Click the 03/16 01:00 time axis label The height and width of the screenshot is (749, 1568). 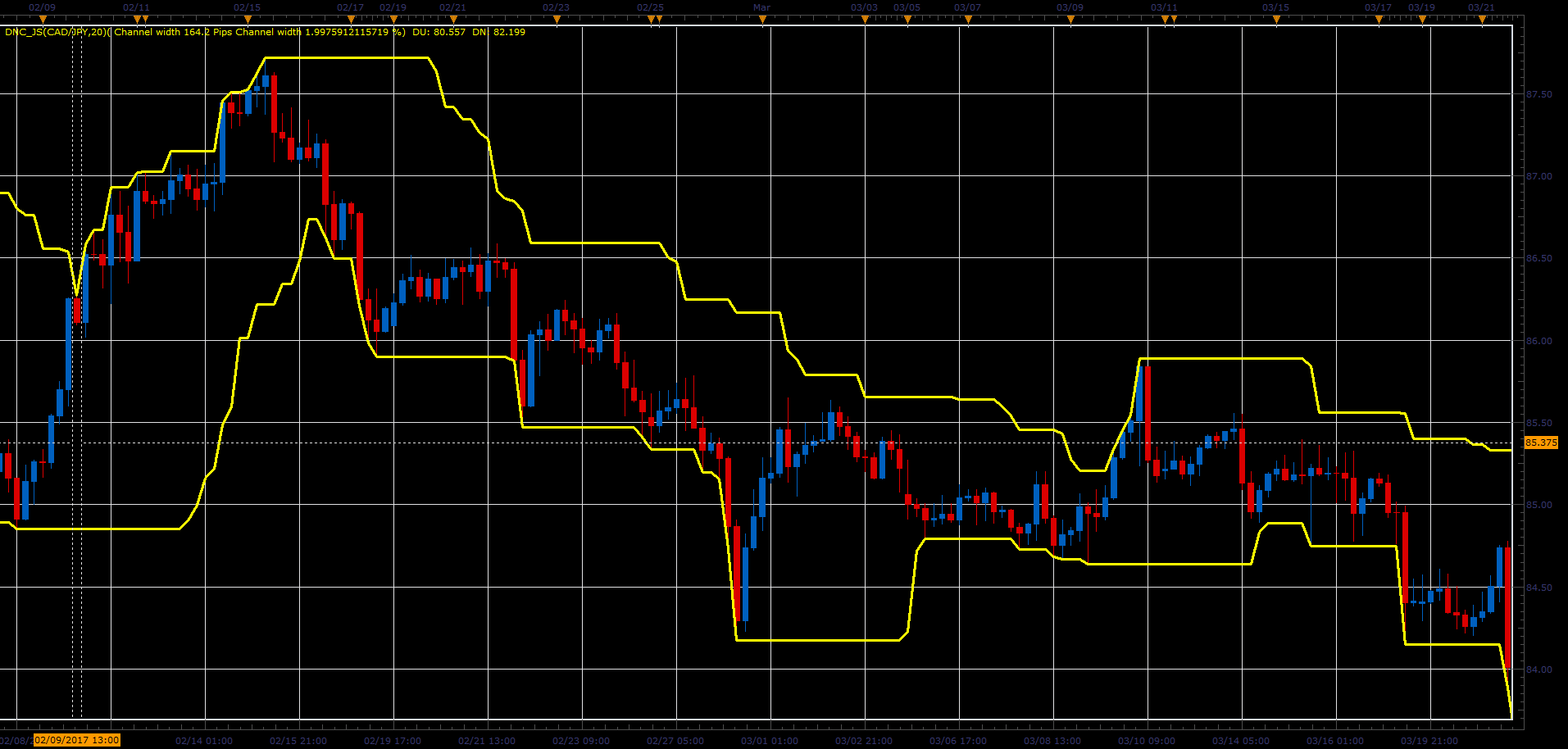1335,741
